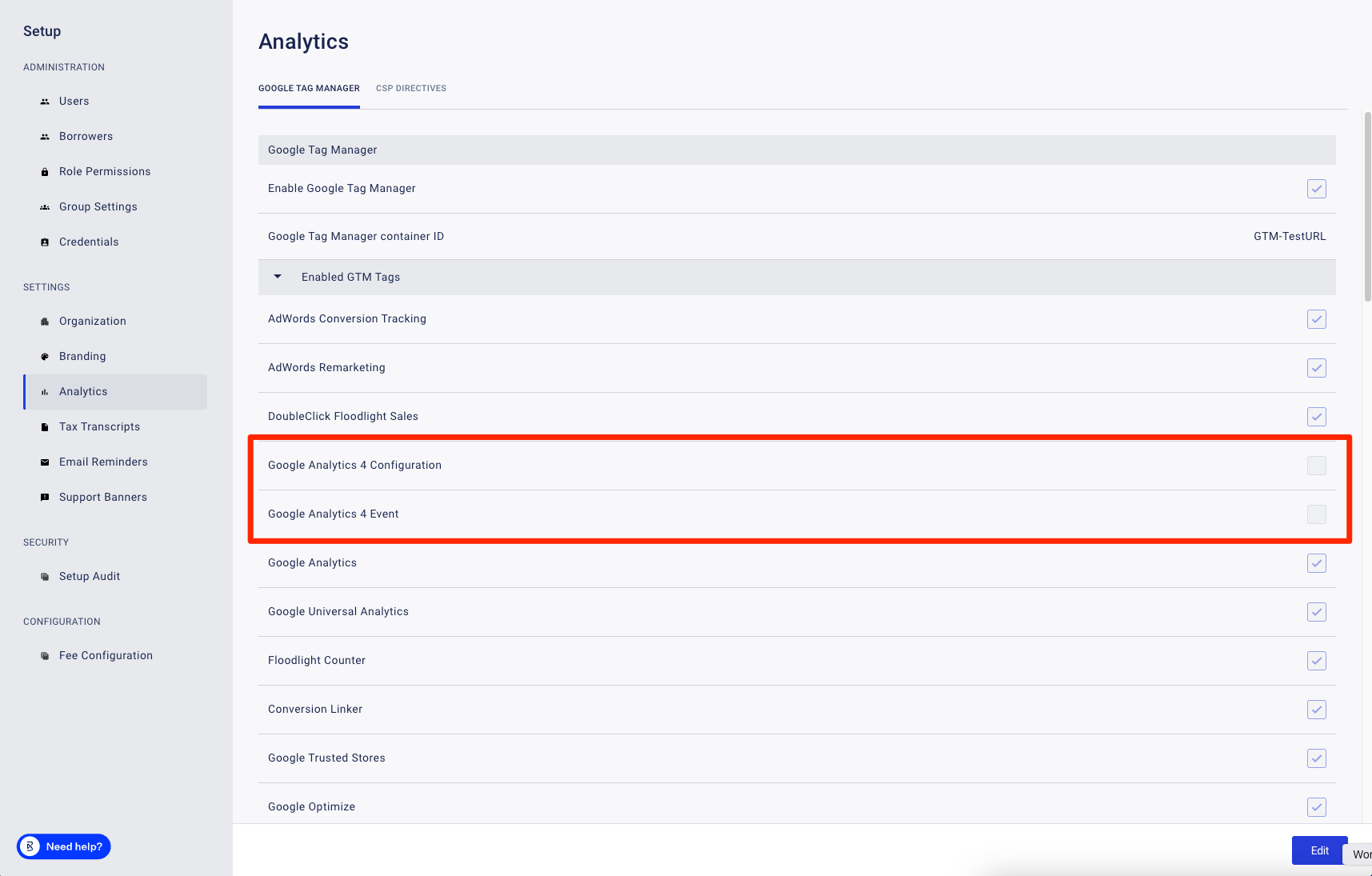Click the Credentials icon
1372x876 pixels.
pyautogui.click(x=45, y=242)
